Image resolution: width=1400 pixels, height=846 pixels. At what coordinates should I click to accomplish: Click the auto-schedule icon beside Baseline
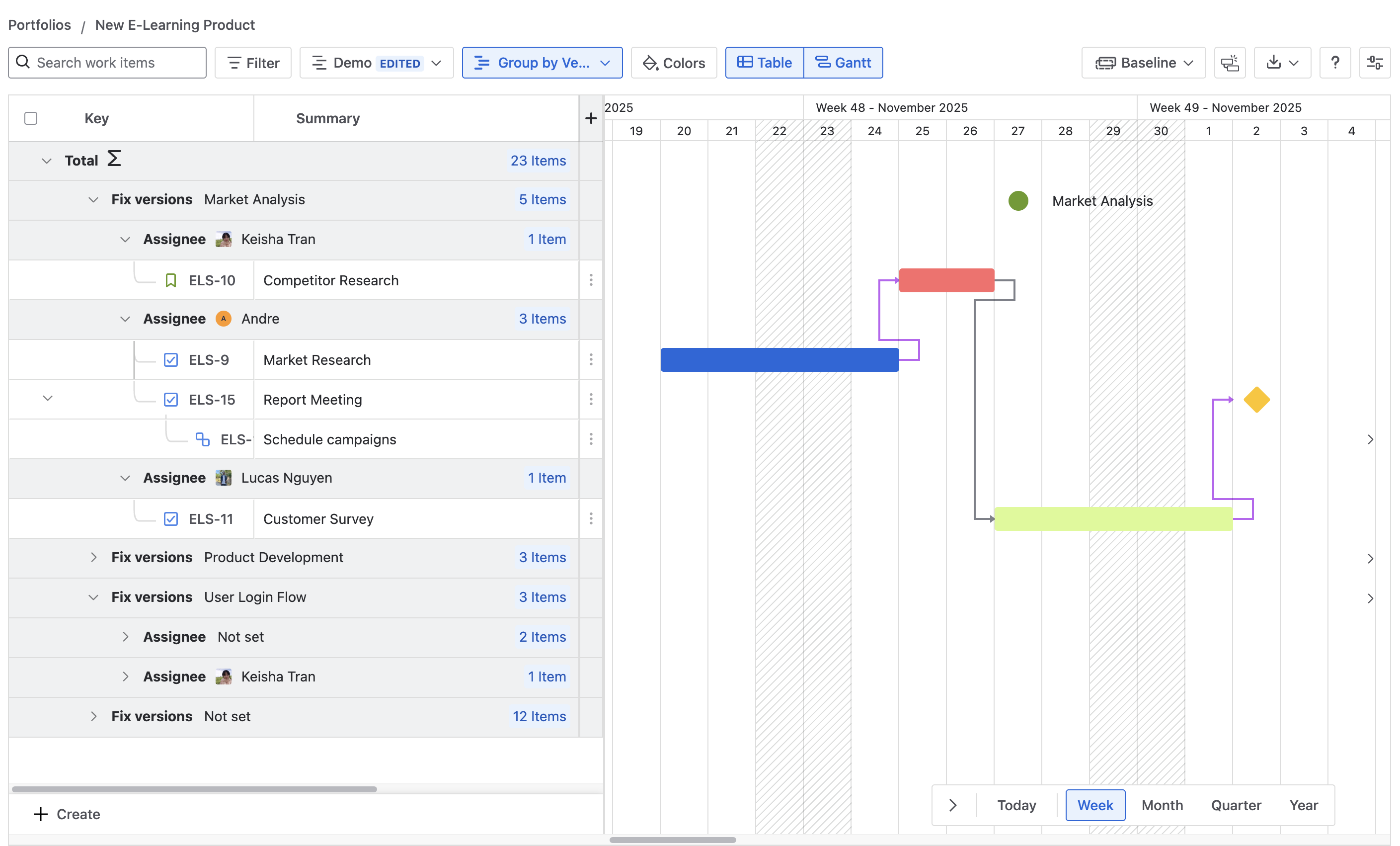click(x=1230, y=63)
